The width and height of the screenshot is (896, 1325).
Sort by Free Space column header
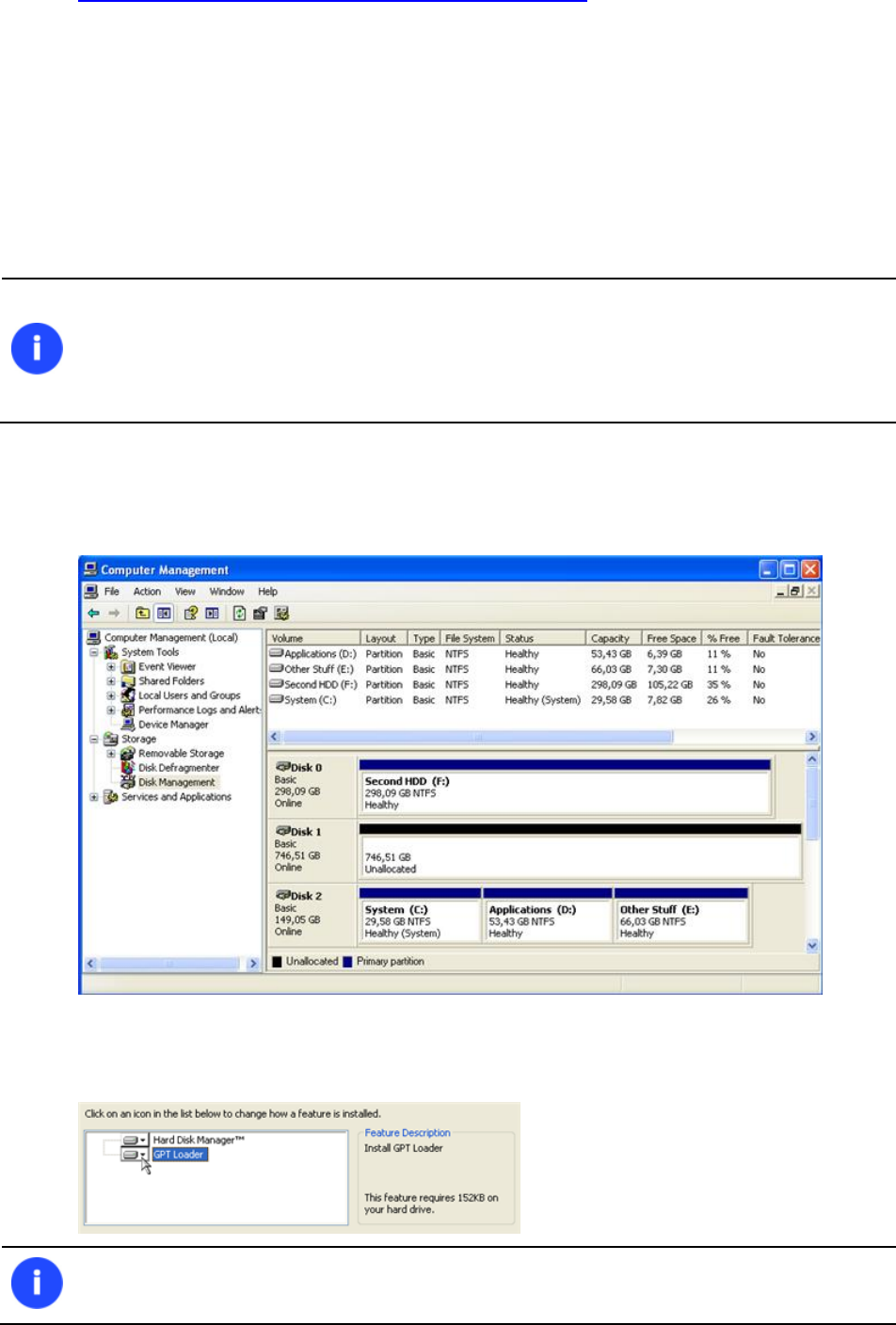pos(671,638)
